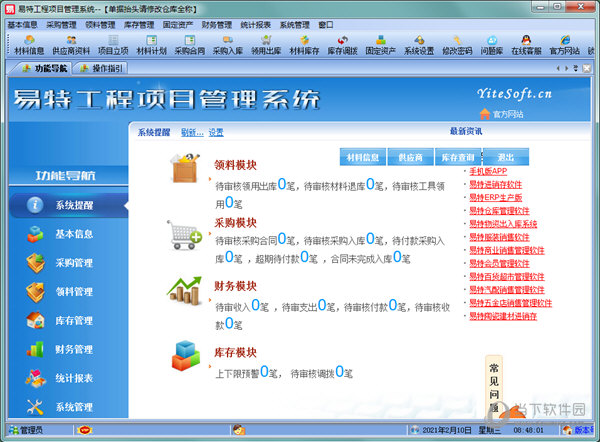Image resolution: width=600 pixels, height=442 pixels.
Task: Click the 财务模块 coins chart icon
Action: (184, 291)
